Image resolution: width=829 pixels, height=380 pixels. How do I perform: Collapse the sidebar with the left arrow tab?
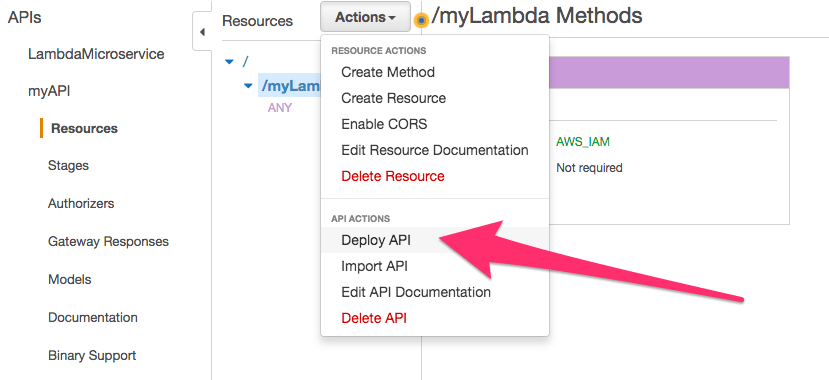point(202,32)
